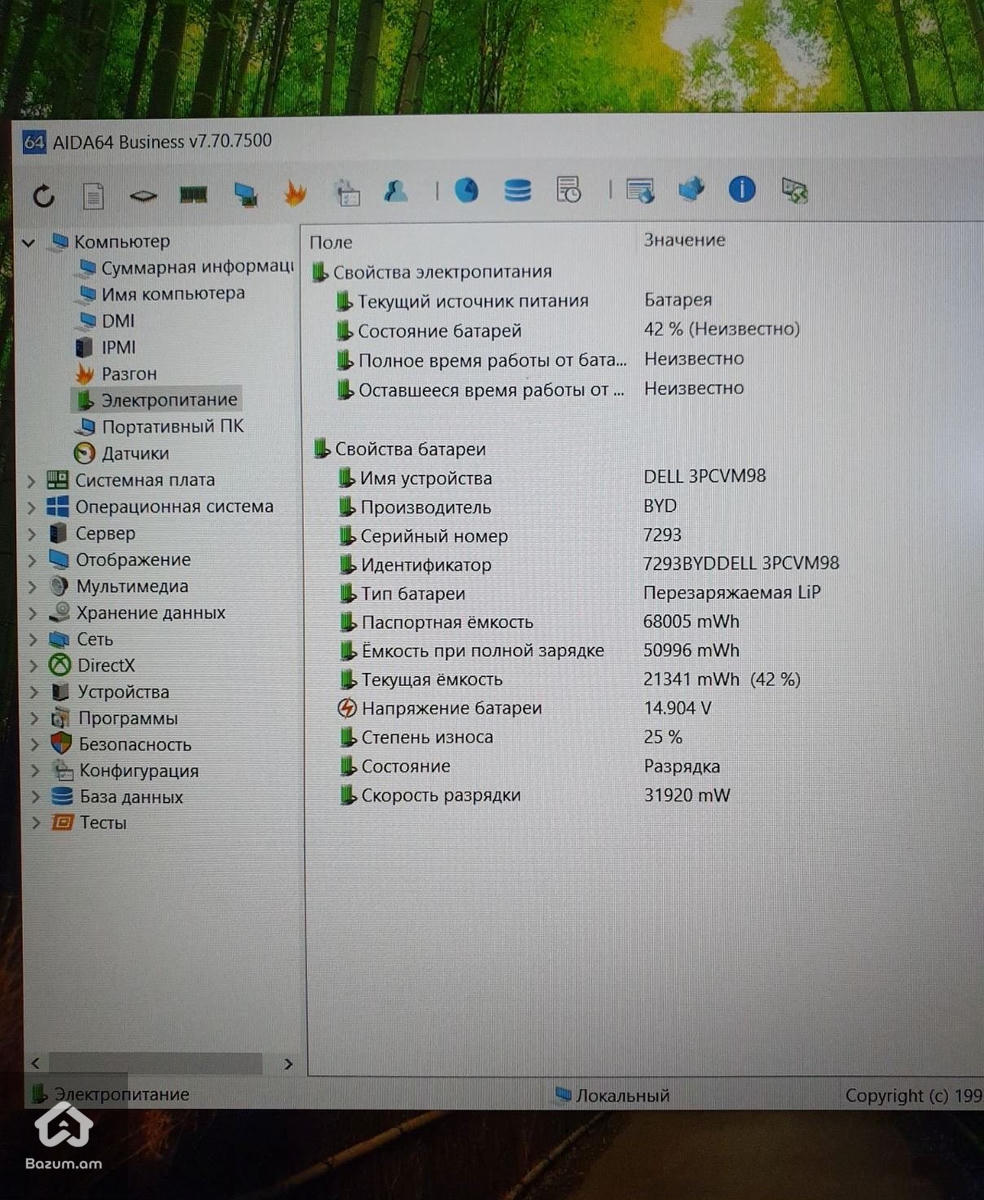Viewport: 984px width, 1200px height.
Task: Expand the Хранение данных node arrow
Action: [34, 613]
